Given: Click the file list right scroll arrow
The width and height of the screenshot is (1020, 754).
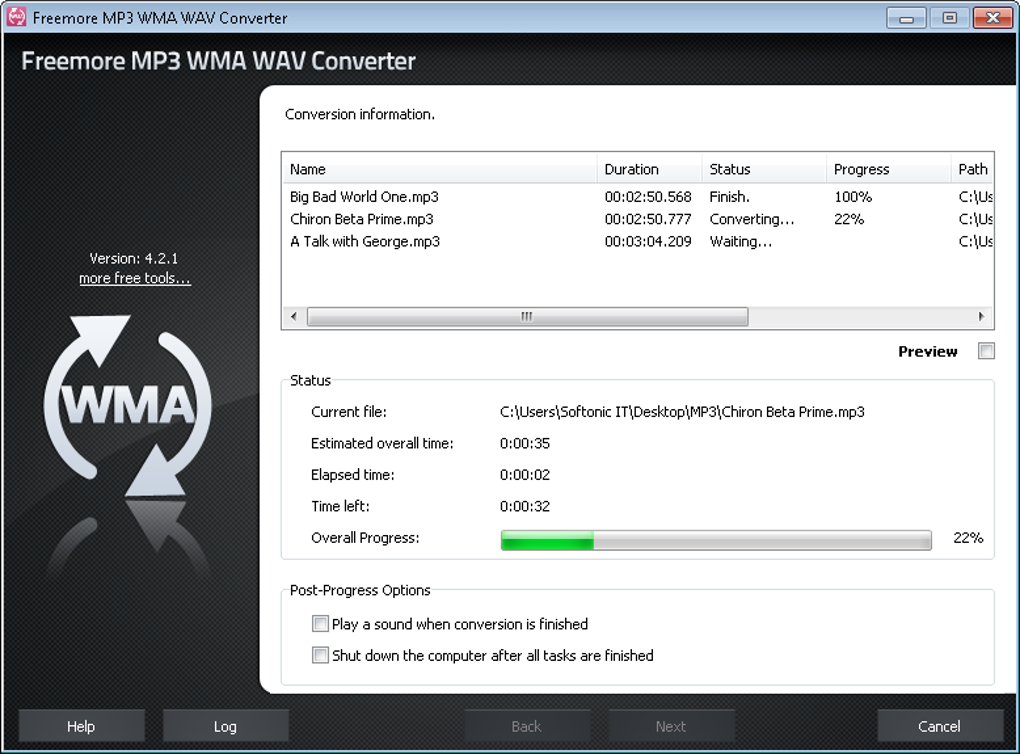Looking at the screenshot, I should pos(982,317).
